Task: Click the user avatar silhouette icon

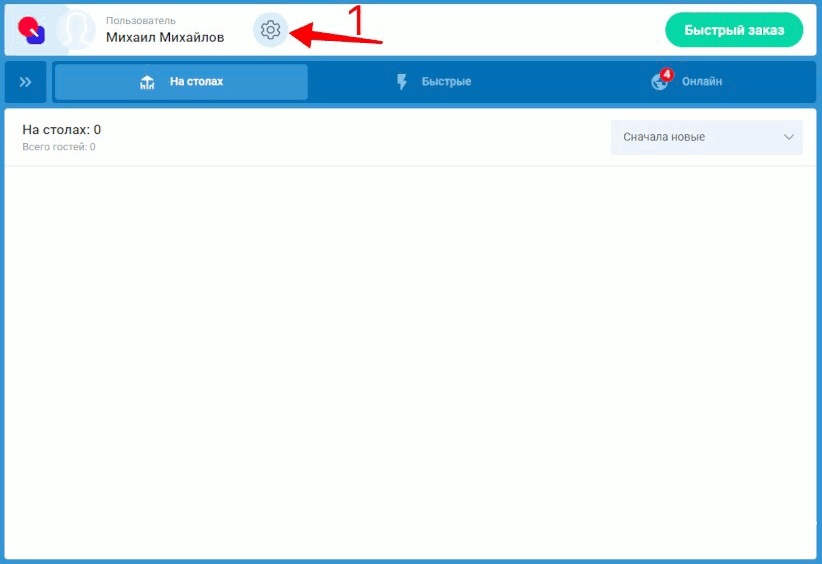Action: 76,31
